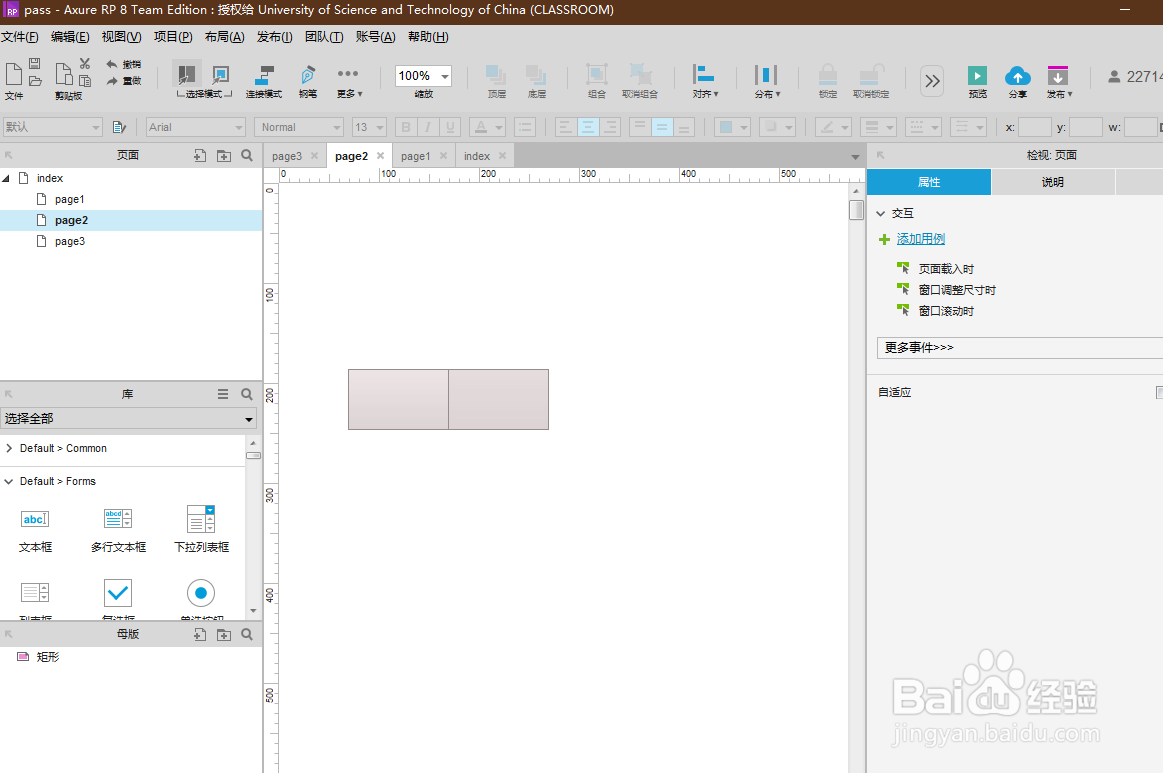Screen dimensions: 1163x773
Task: Toggle underline text formatting
Action: pyautogui.click(x=449, y=128)
